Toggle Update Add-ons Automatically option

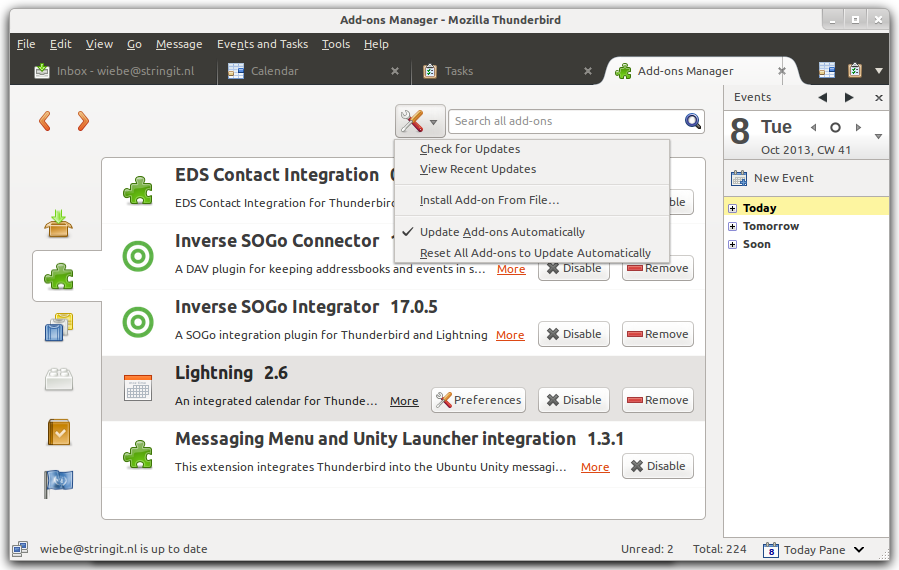coord(502,232)
